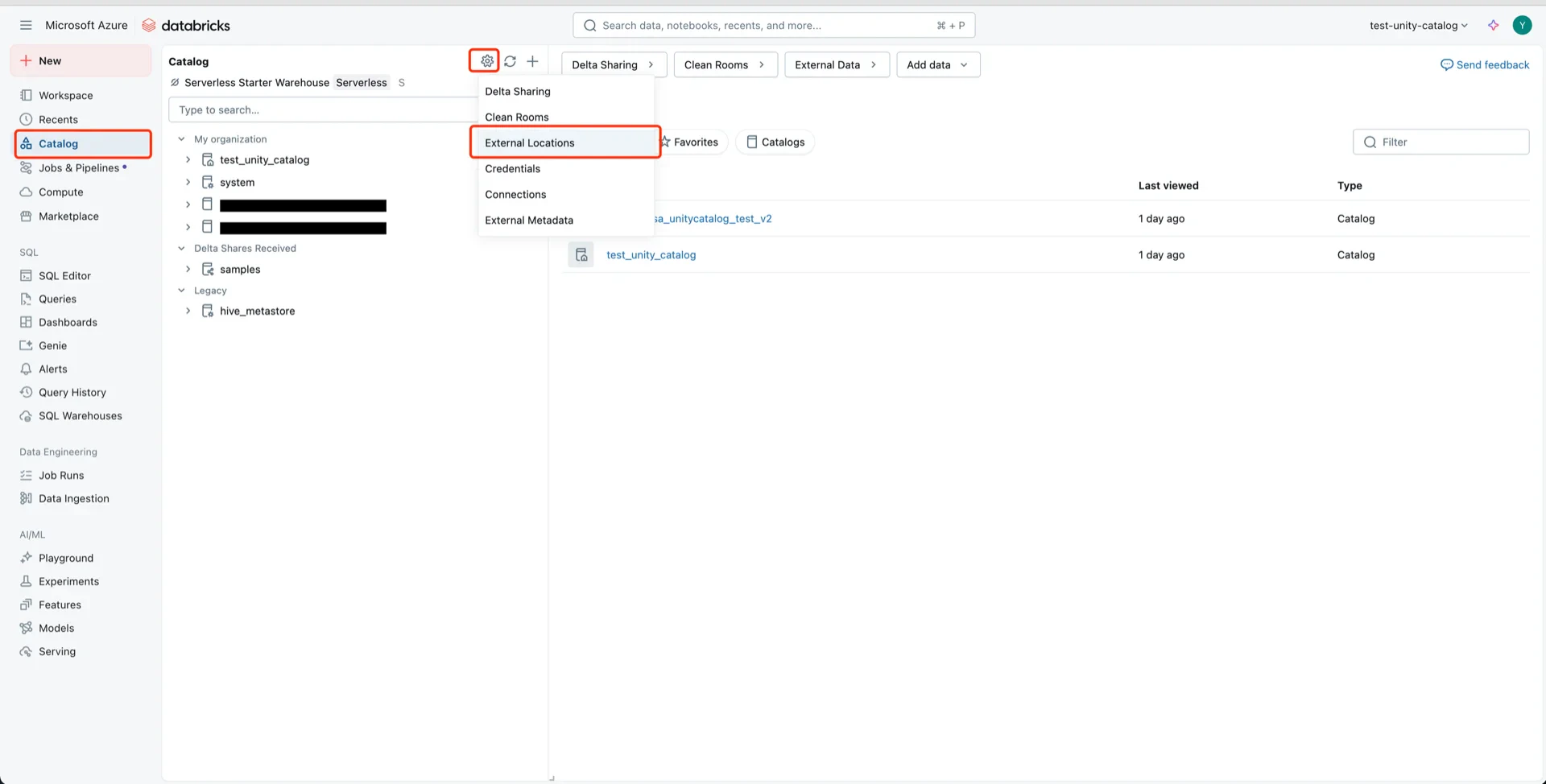Select Delta Sharing from the gear menu
1546x784 pixels.
566,91
